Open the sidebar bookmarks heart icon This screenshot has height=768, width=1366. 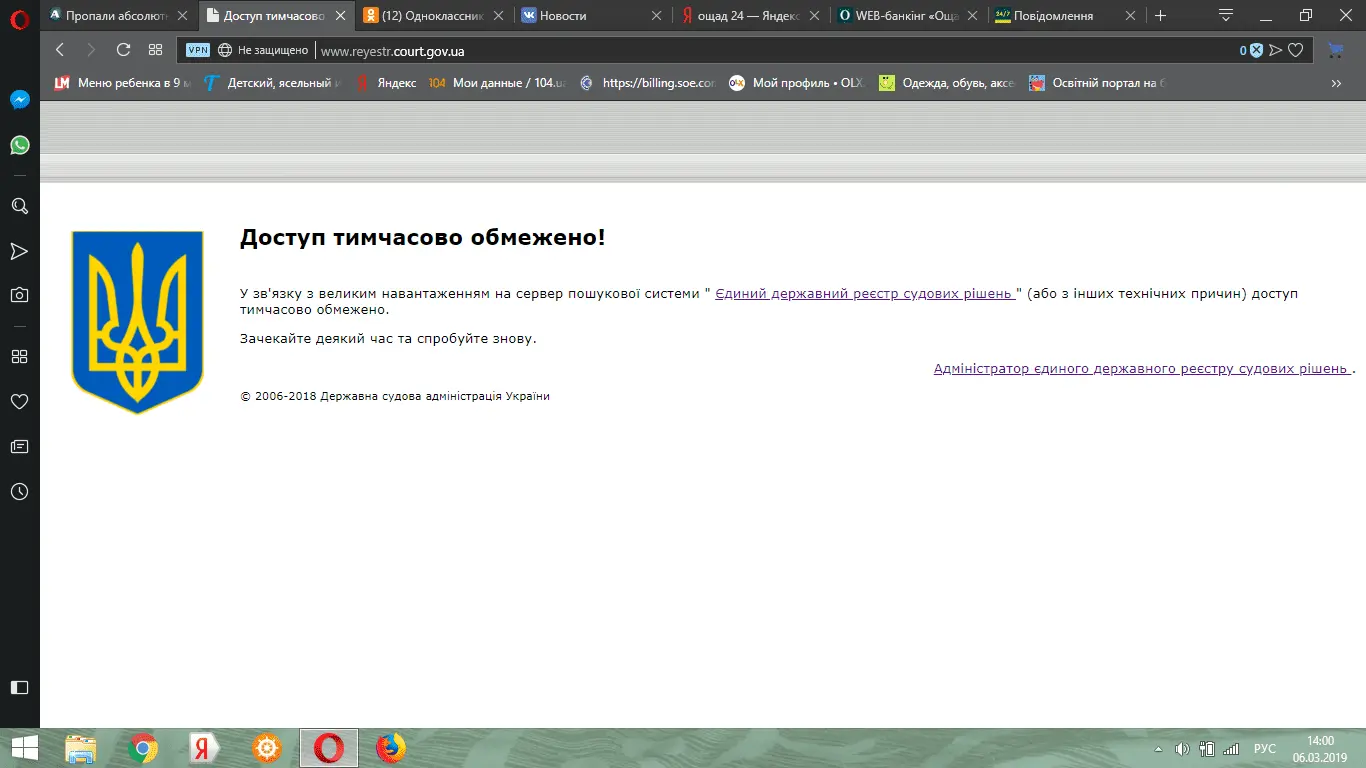click(x=19, y=401)
